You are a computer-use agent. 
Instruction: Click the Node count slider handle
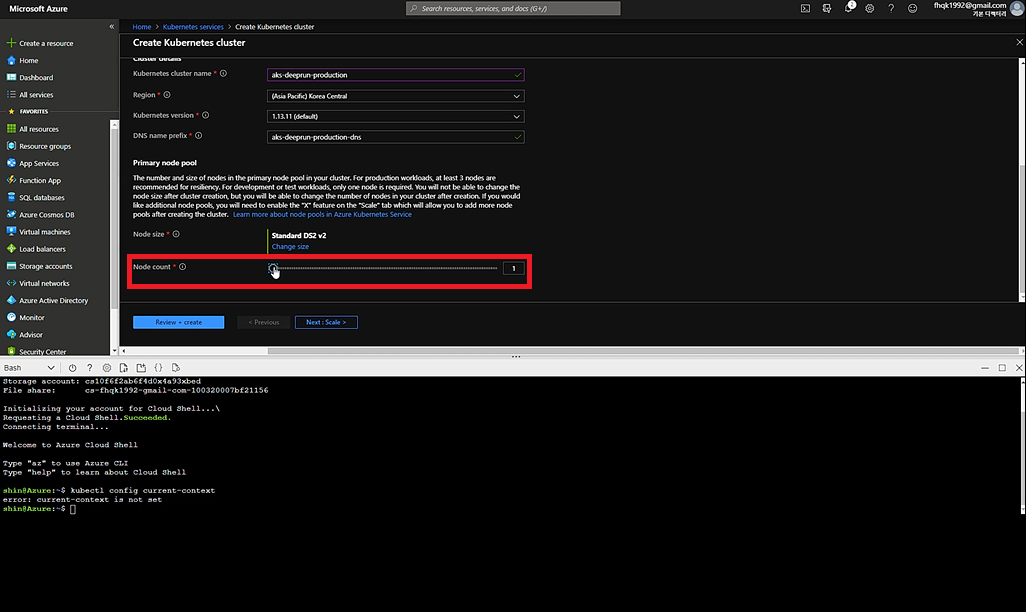(x=273, y=268)
